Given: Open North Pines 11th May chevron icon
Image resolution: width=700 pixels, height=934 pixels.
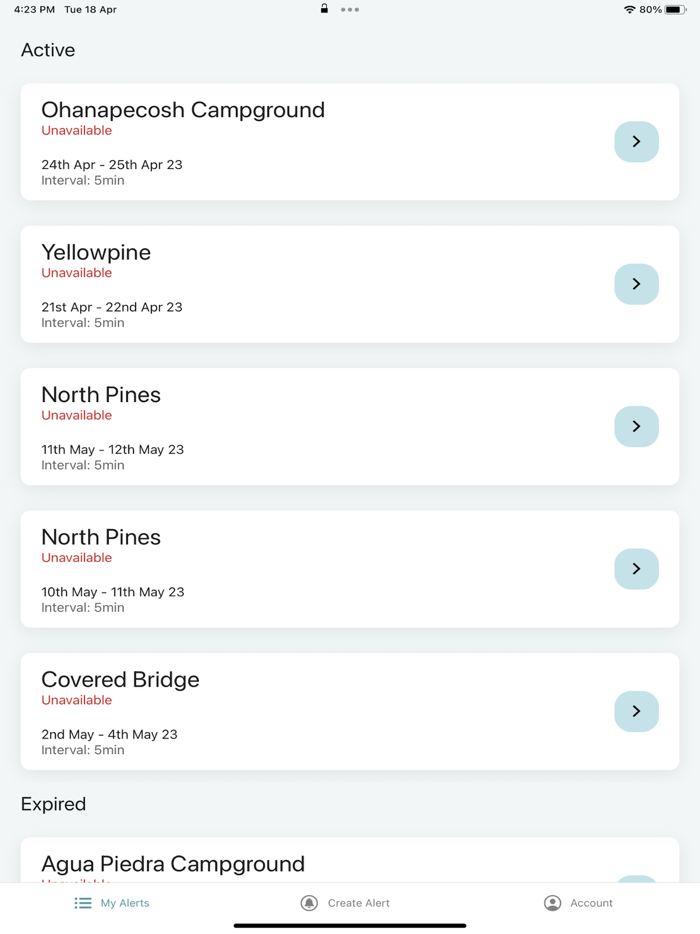Looking at the screenshot, I should [636, 427].
